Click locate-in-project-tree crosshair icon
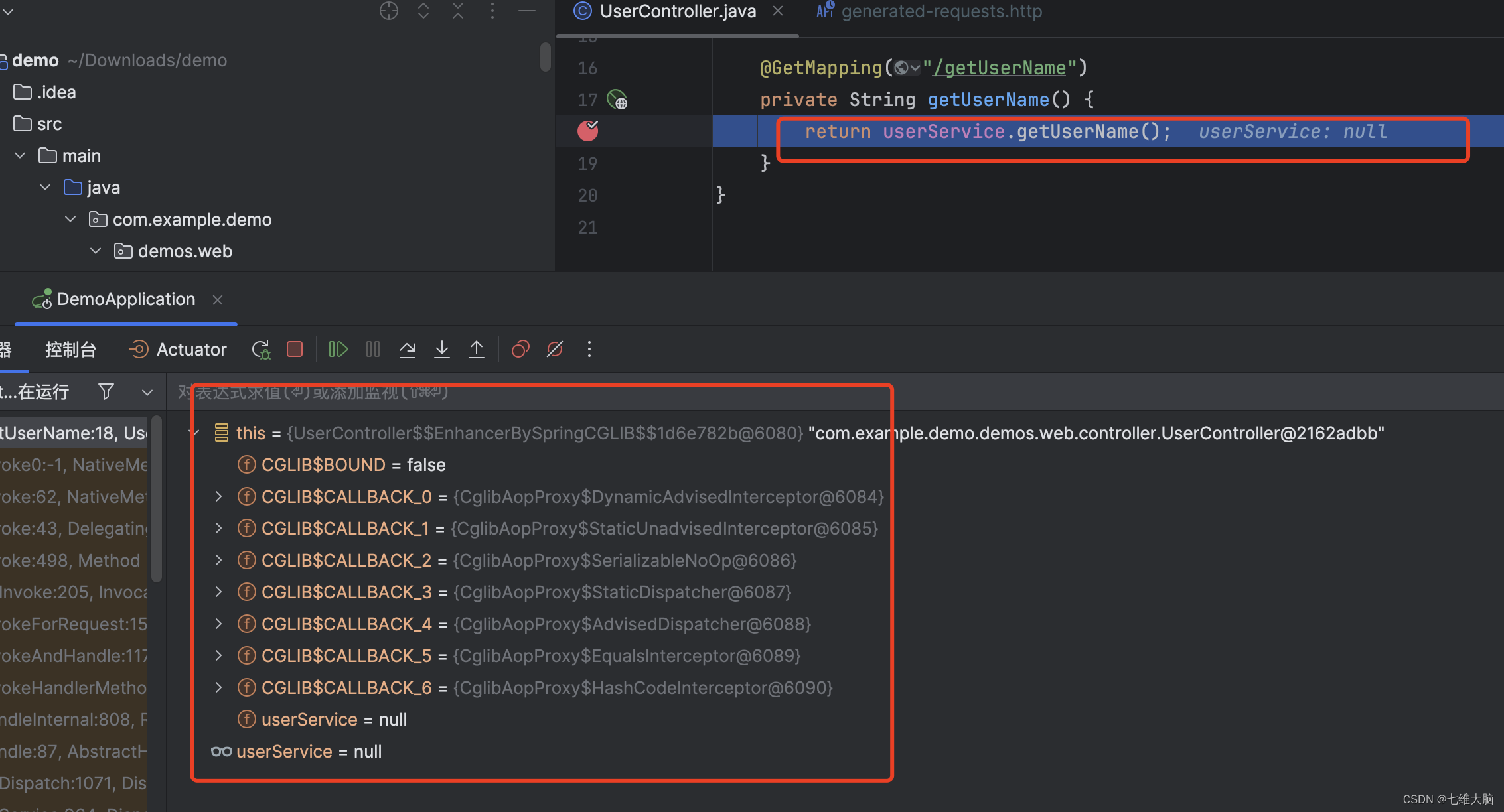This screenshot has width=1504, height=812. 389,11
